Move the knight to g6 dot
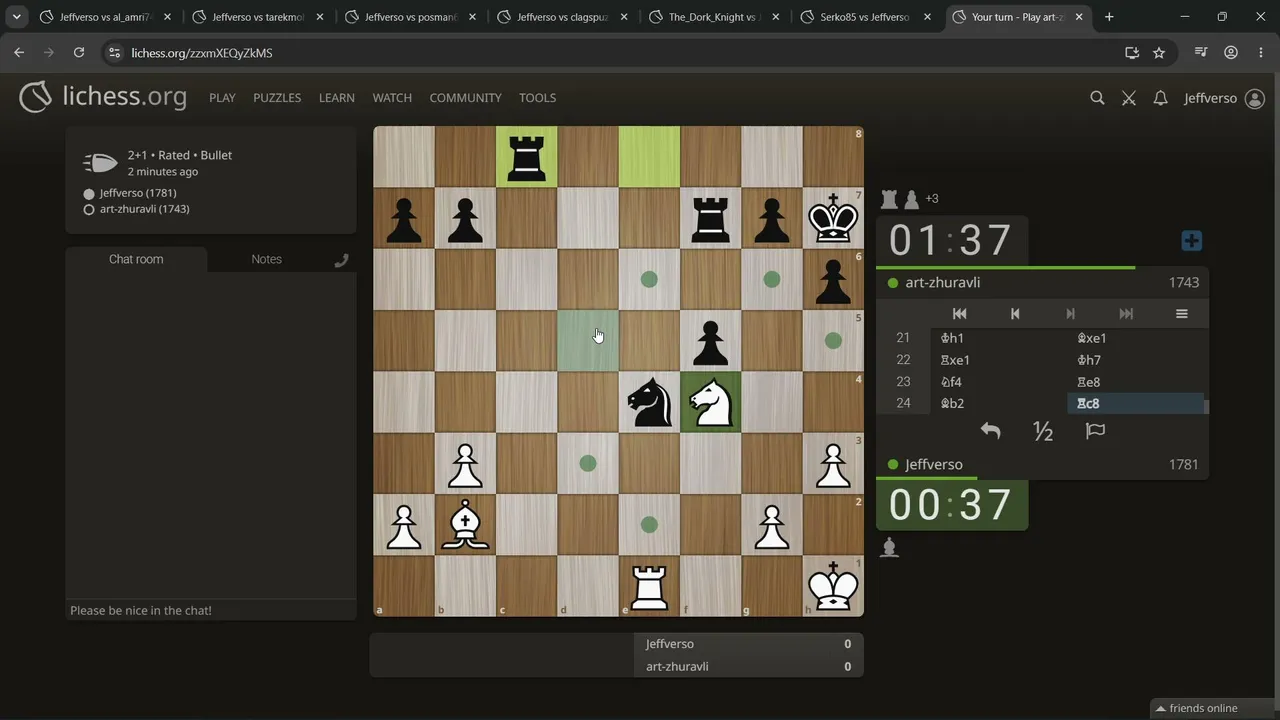Screen dimensions: 1280x720 (772, 280)
